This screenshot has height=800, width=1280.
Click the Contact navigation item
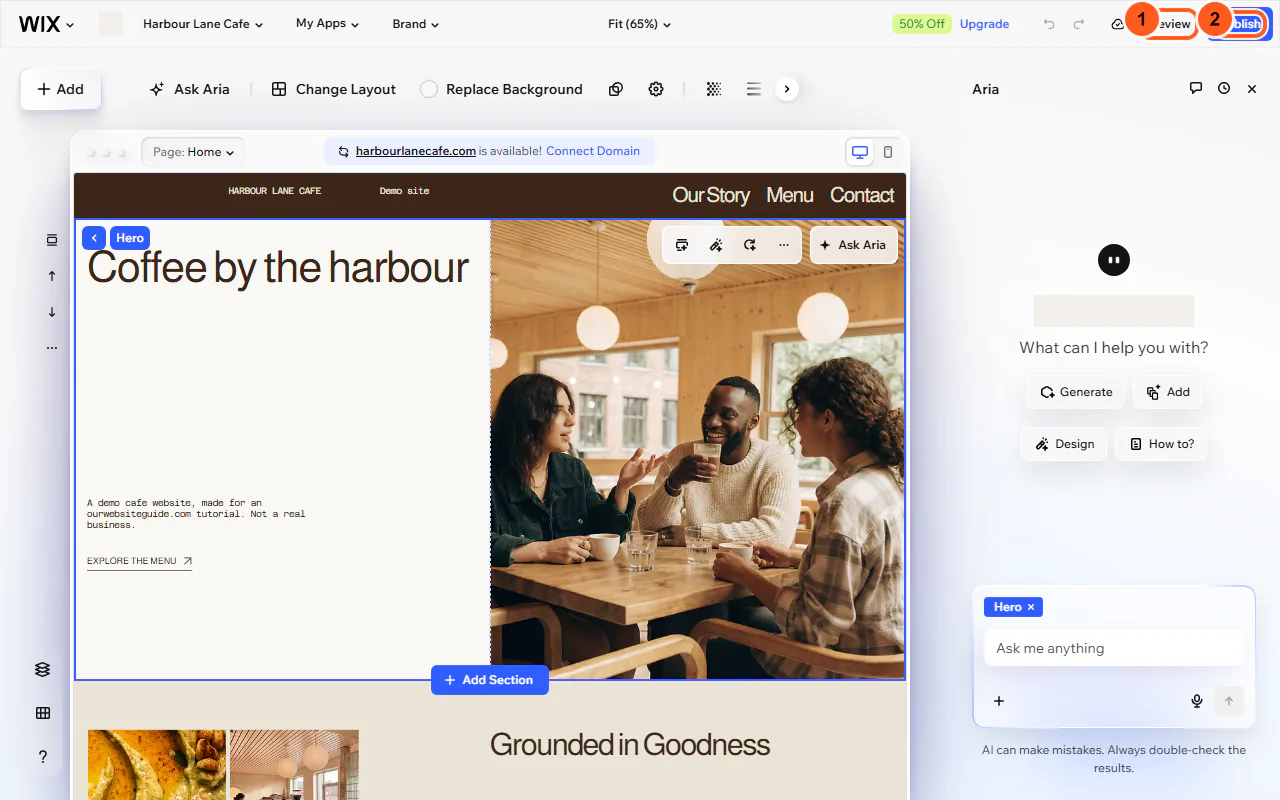click(862, 195)
